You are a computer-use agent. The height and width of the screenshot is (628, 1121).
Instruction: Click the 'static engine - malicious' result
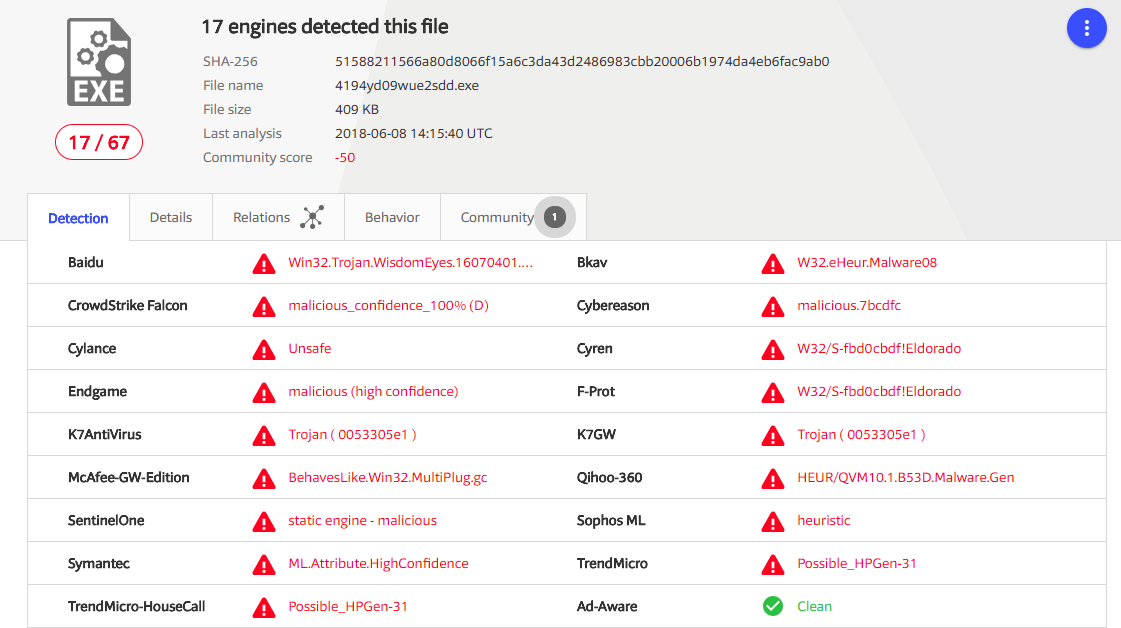coord(362,520)
